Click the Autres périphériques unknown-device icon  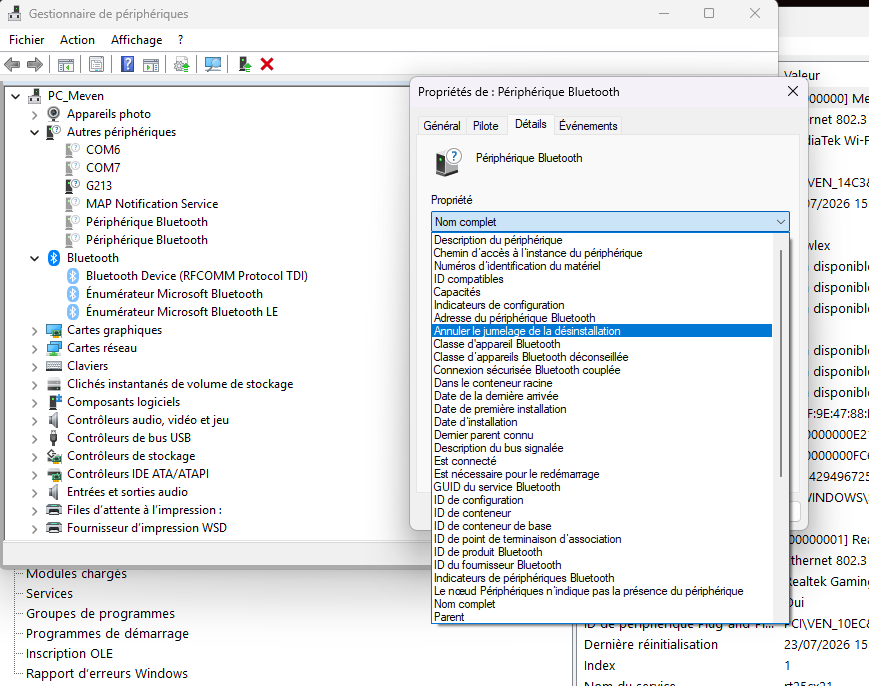pos(54,132)
